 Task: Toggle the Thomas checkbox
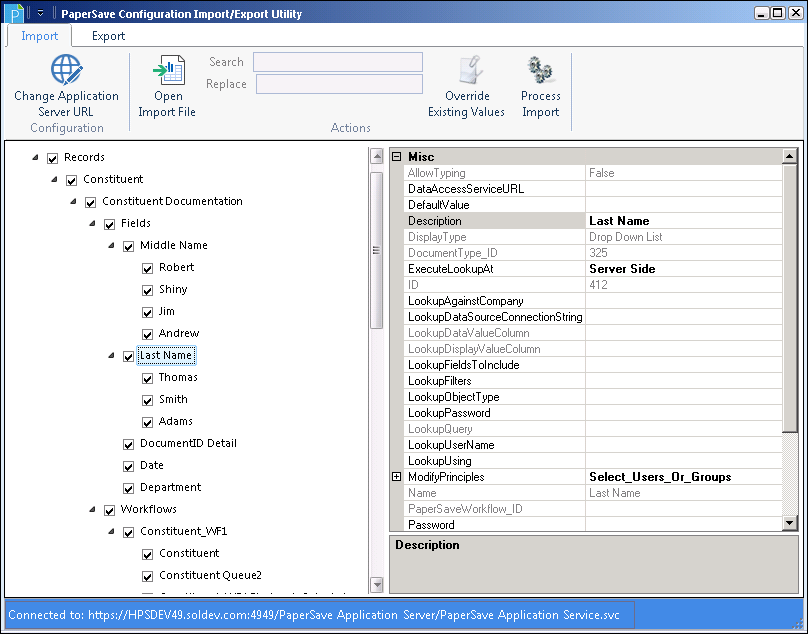click(147, 378)
